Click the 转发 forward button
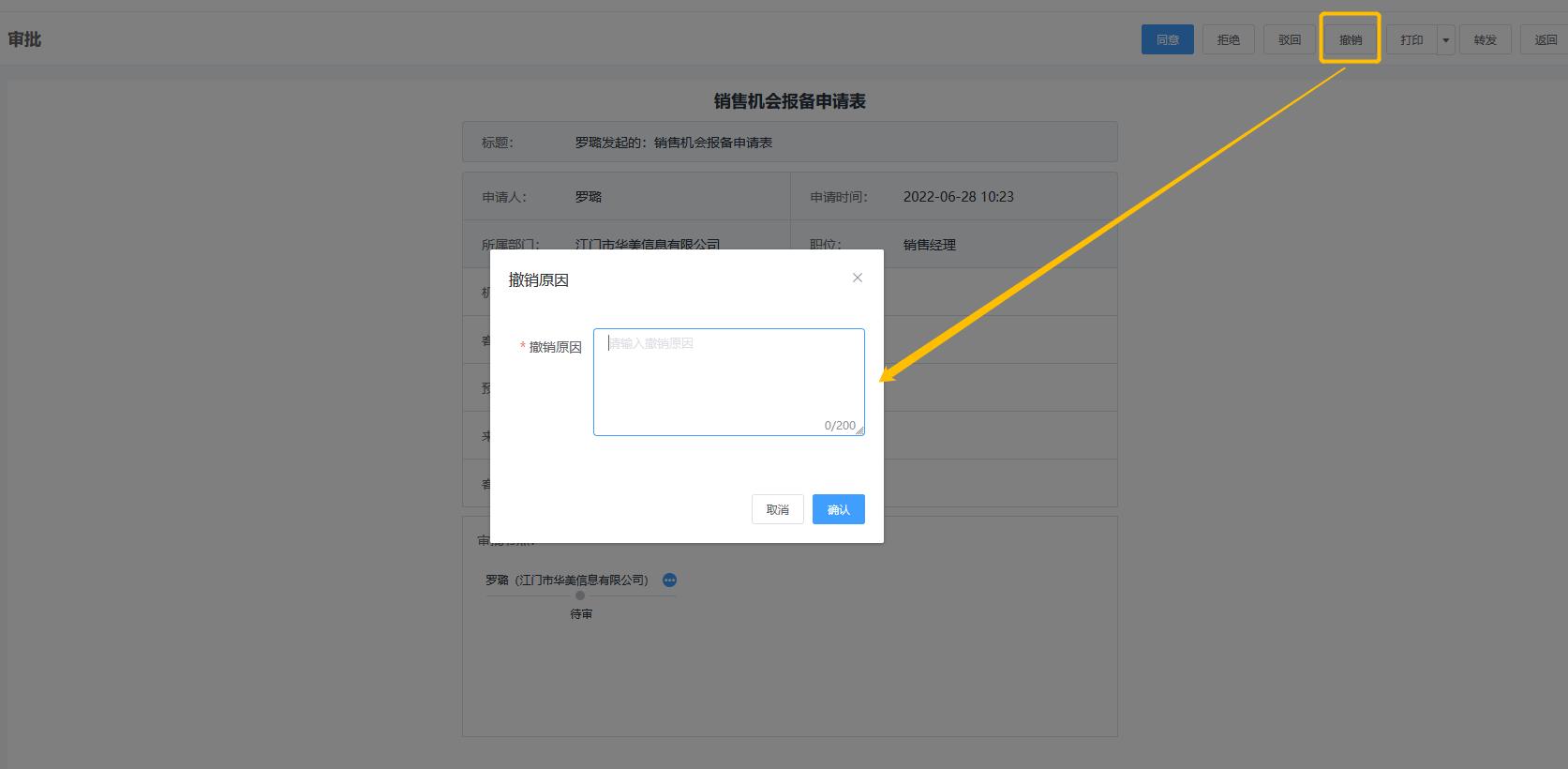This screenshot has height=769, width=1568. coord(1485,39)
